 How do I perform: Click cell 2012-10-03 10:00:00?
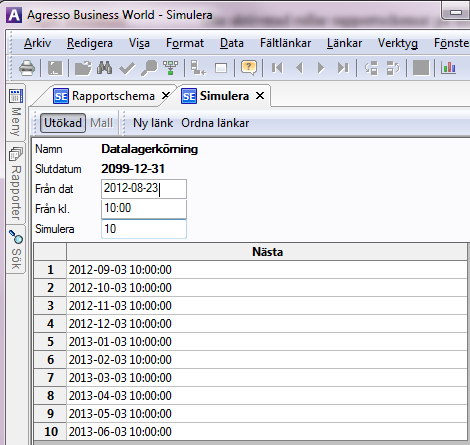coord(267,288)
